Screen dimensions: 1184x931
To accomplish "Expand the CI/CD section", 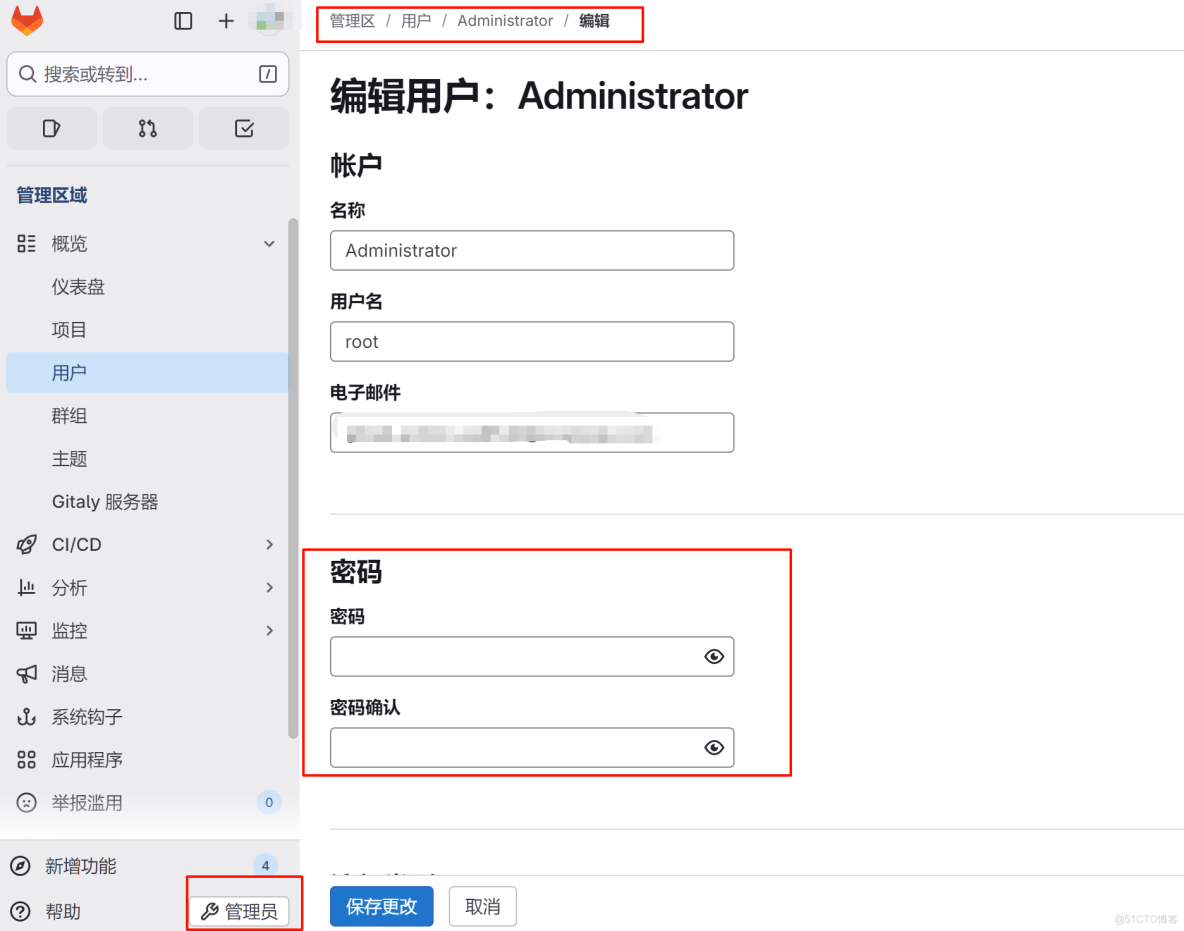I will [x=268, y=544].
